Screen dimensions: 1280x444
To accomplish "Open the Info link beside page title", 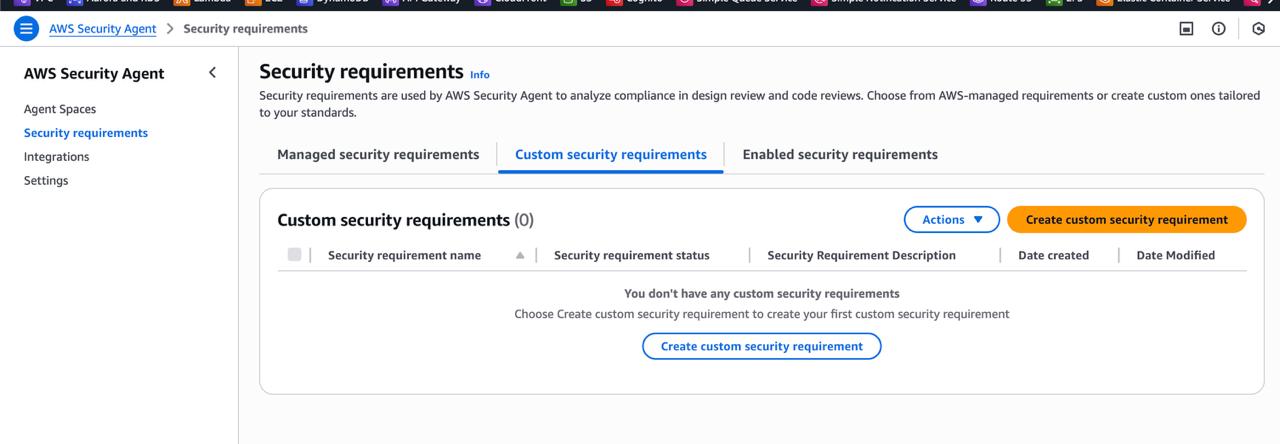I will click(480, 75).
